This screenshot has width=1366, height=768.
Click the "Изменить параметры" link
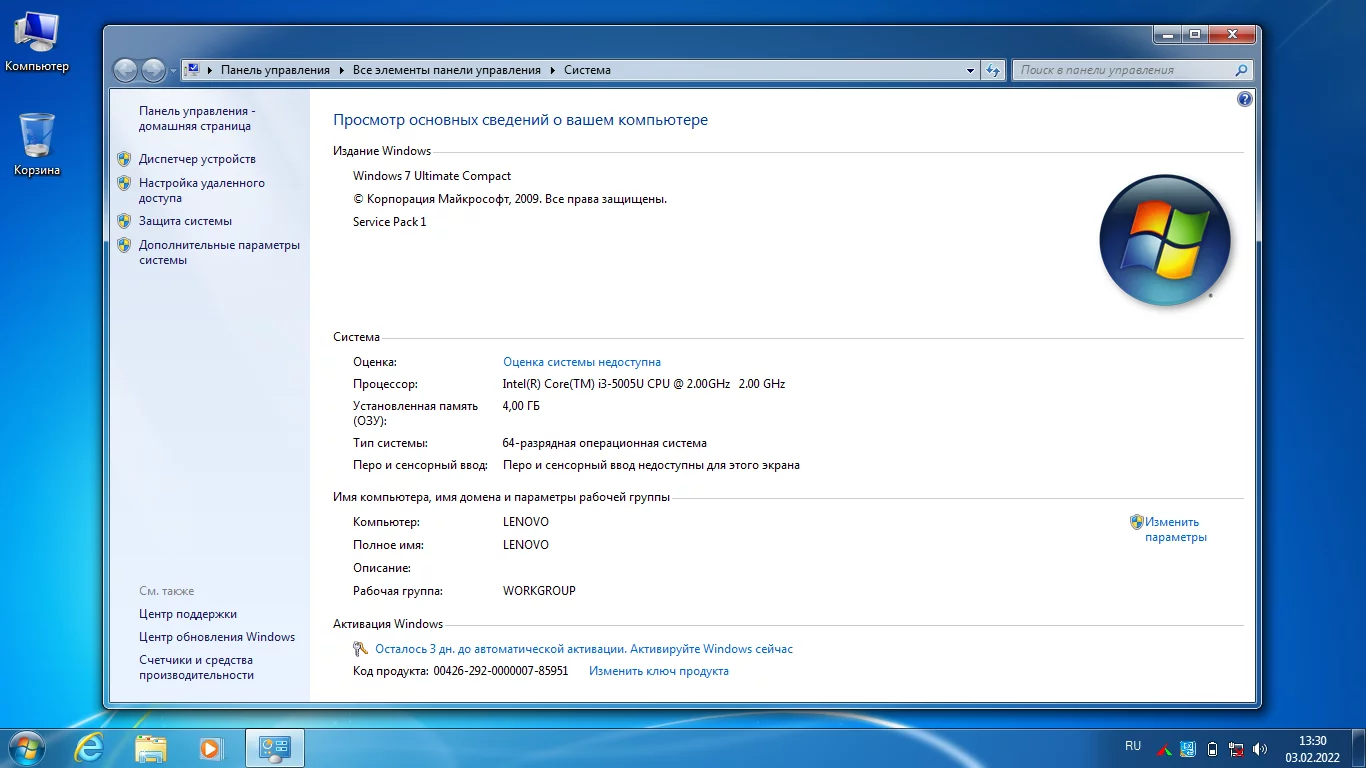1176,530
